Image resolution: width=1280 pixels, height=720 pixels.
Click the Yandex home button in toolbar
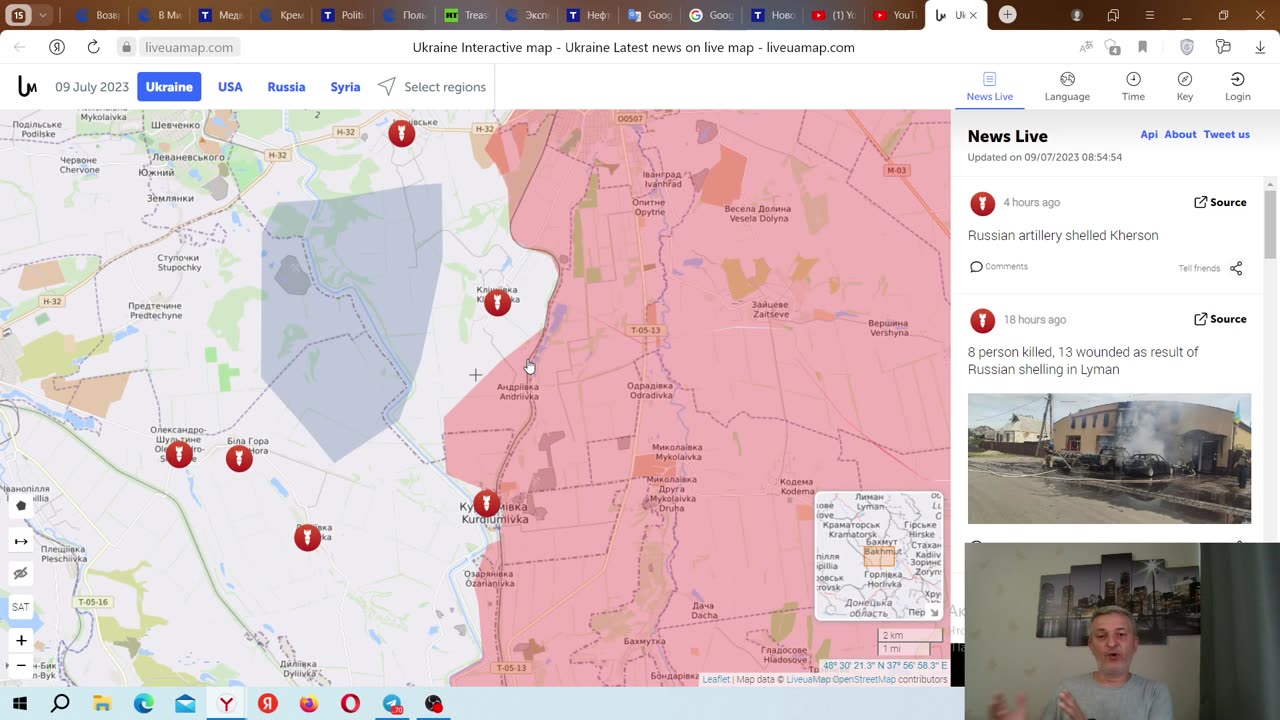click(x=57, y=47)
